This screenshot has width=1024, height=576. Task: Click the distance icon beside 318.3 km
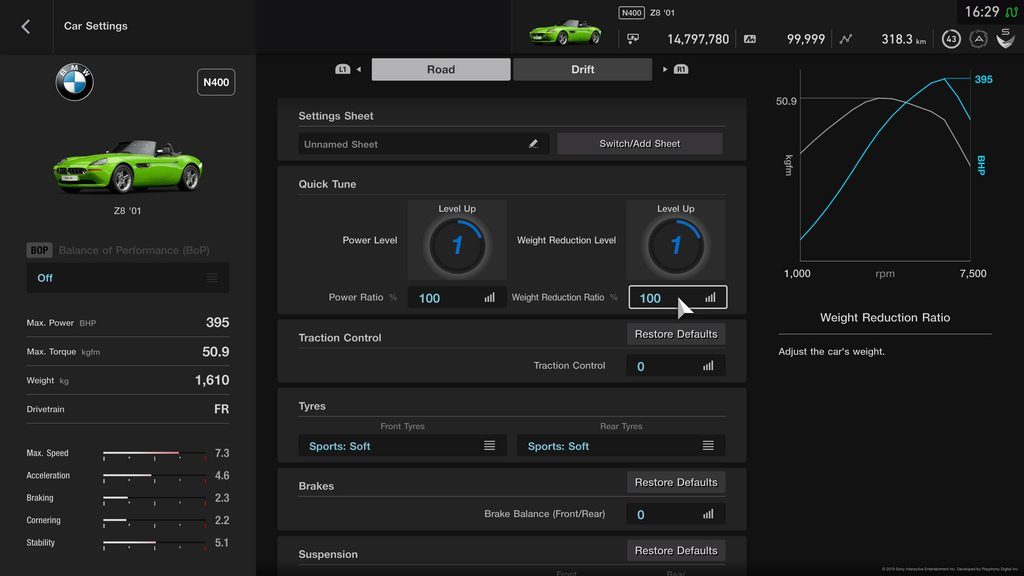846,39
